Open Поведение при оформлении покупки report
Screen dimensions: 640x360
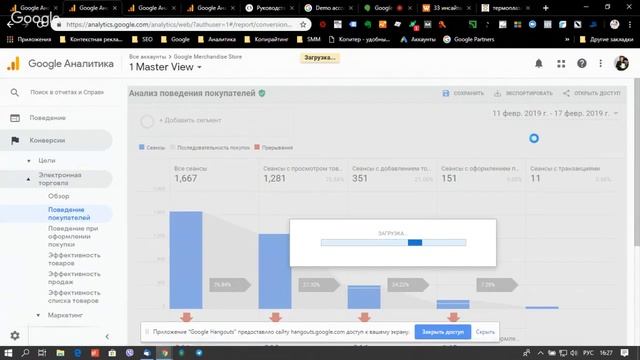[x=73, y=236]
